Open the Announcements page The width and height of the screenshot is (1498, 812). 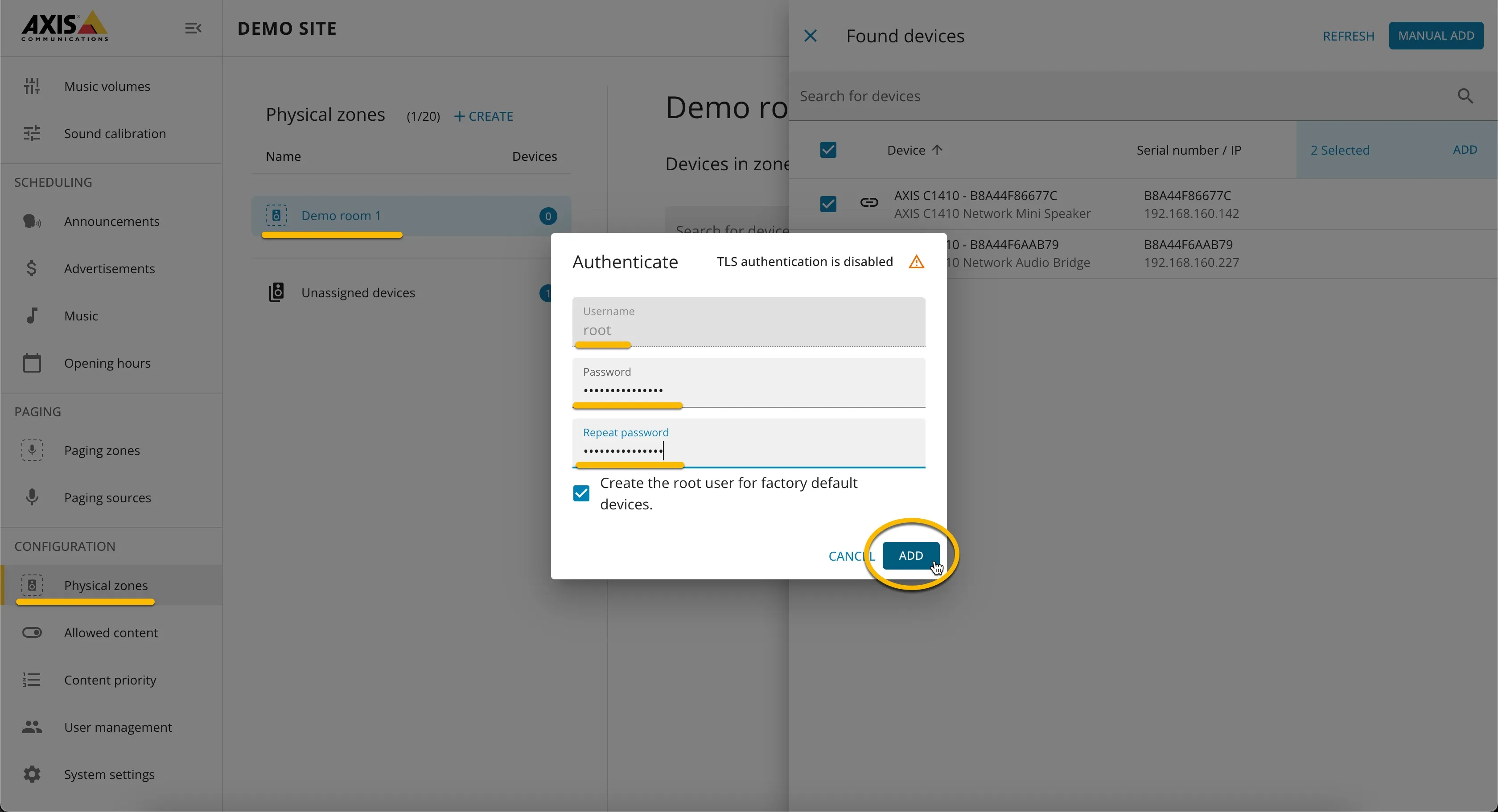(x=111, y=221)
